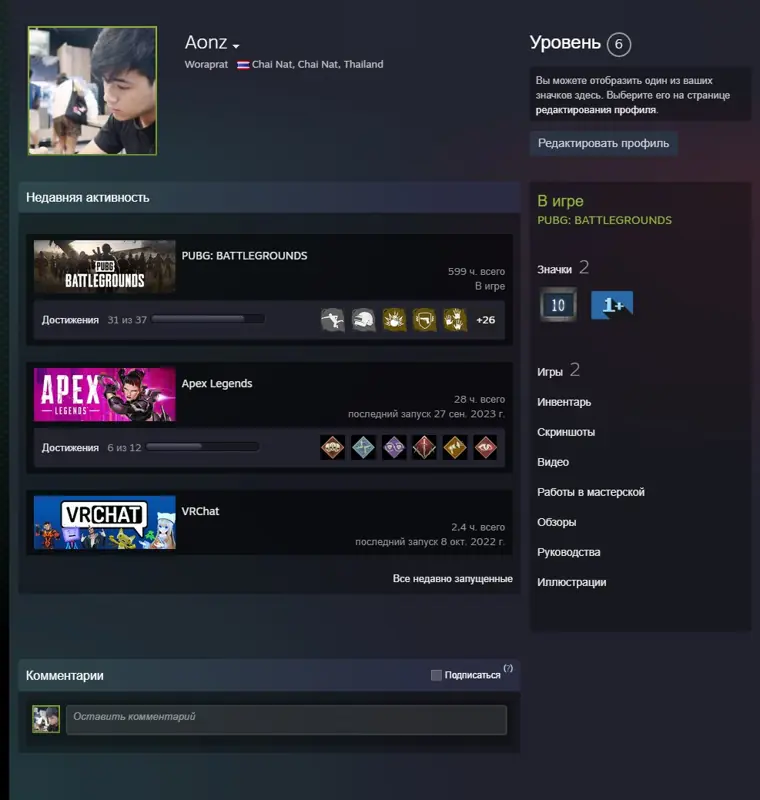Screen dimensions: 760x800
Task: Open the Скриншоты section
Action: click(566, 432)
